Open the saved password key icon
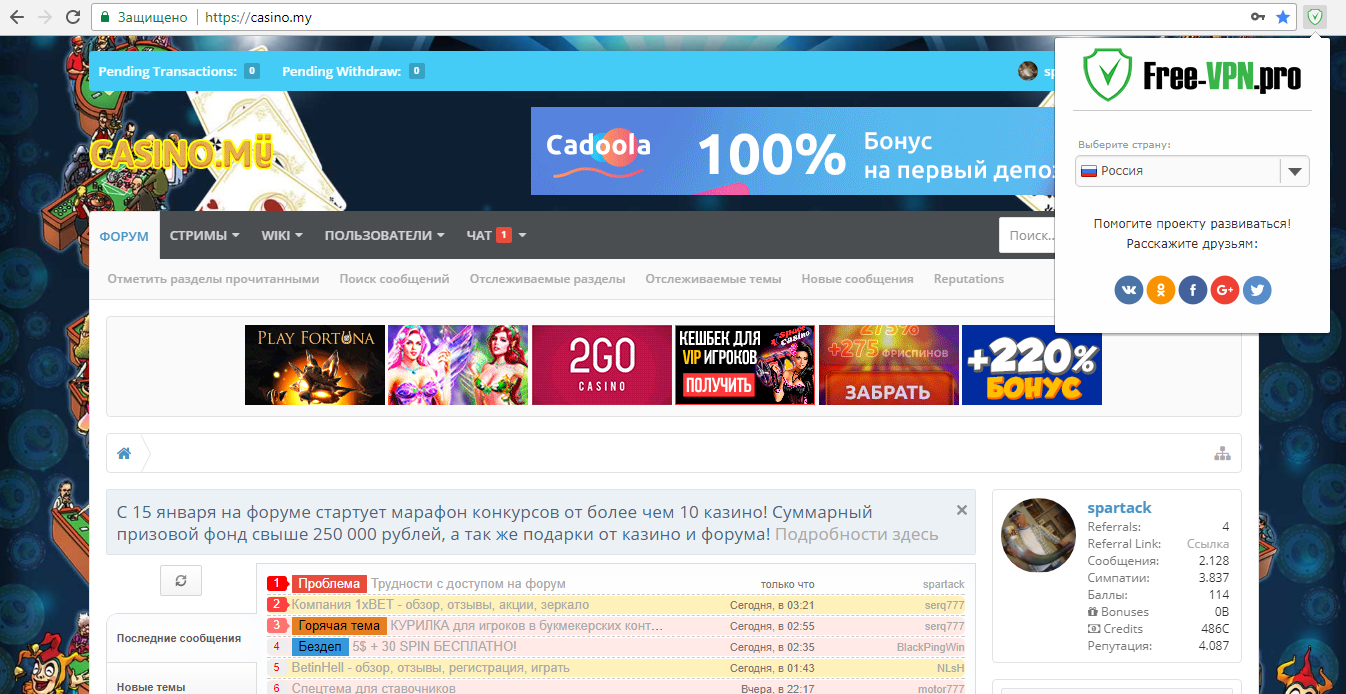Image resolution: width=1346 pixels, height=694 pixels. click(x=1259, y=17)
